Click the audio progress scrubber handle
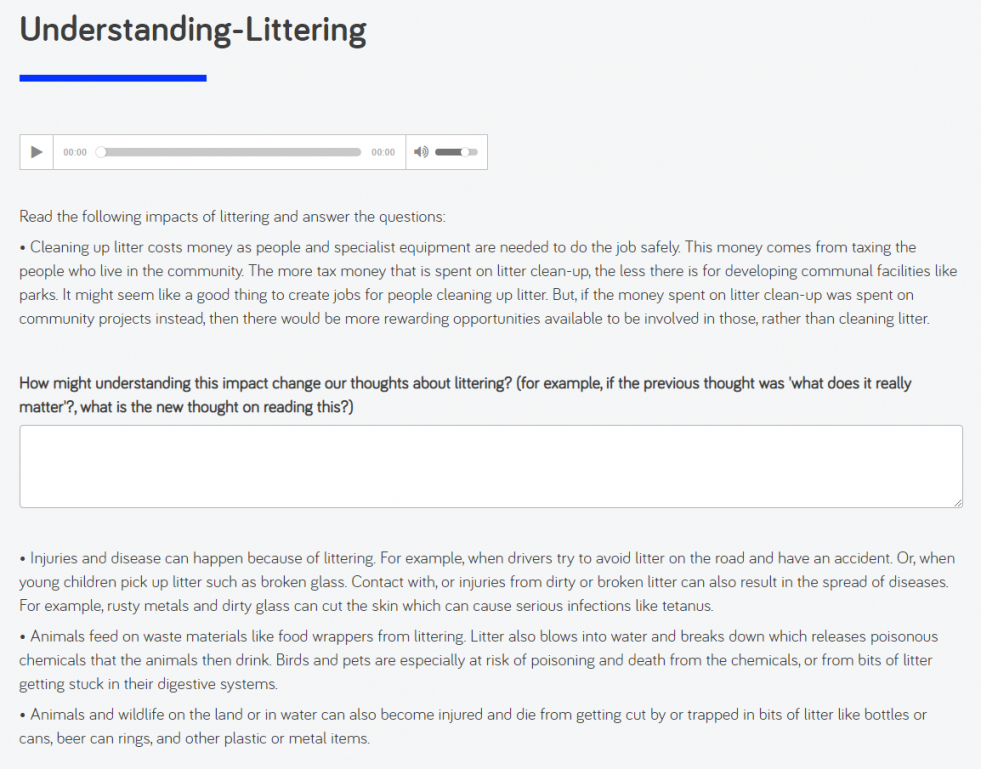Image resolution: width=981 pixels, height=769 pixels. [x=101, y=152]
